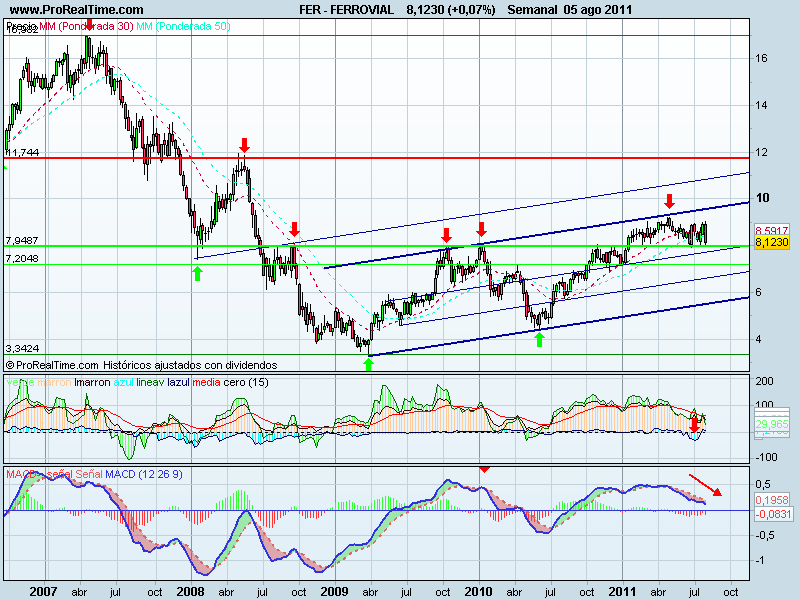Image resolution: width=800 pixels, height=600 pixels.
Task: Select the media label in oscillator legend
Action: (x=207, y=382)
